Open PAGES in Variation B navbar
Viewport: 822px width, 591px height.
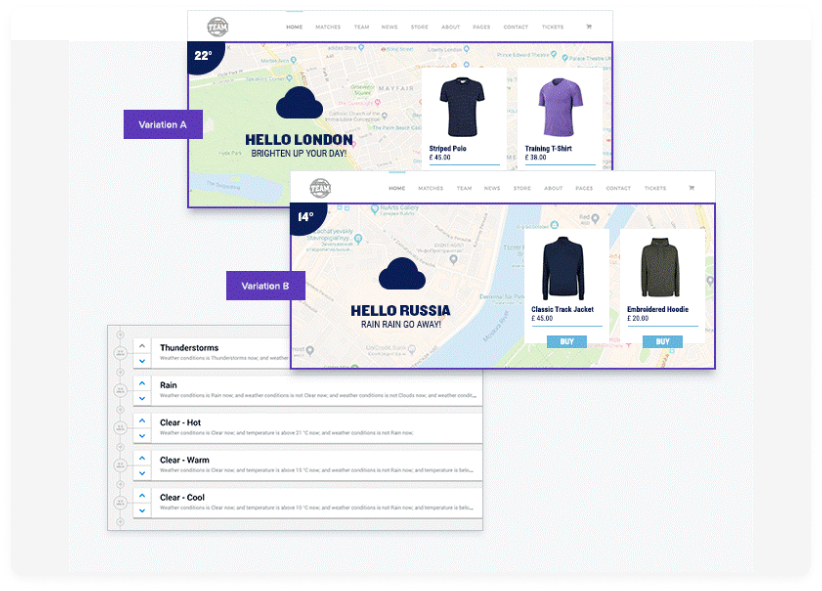[584, 188]
